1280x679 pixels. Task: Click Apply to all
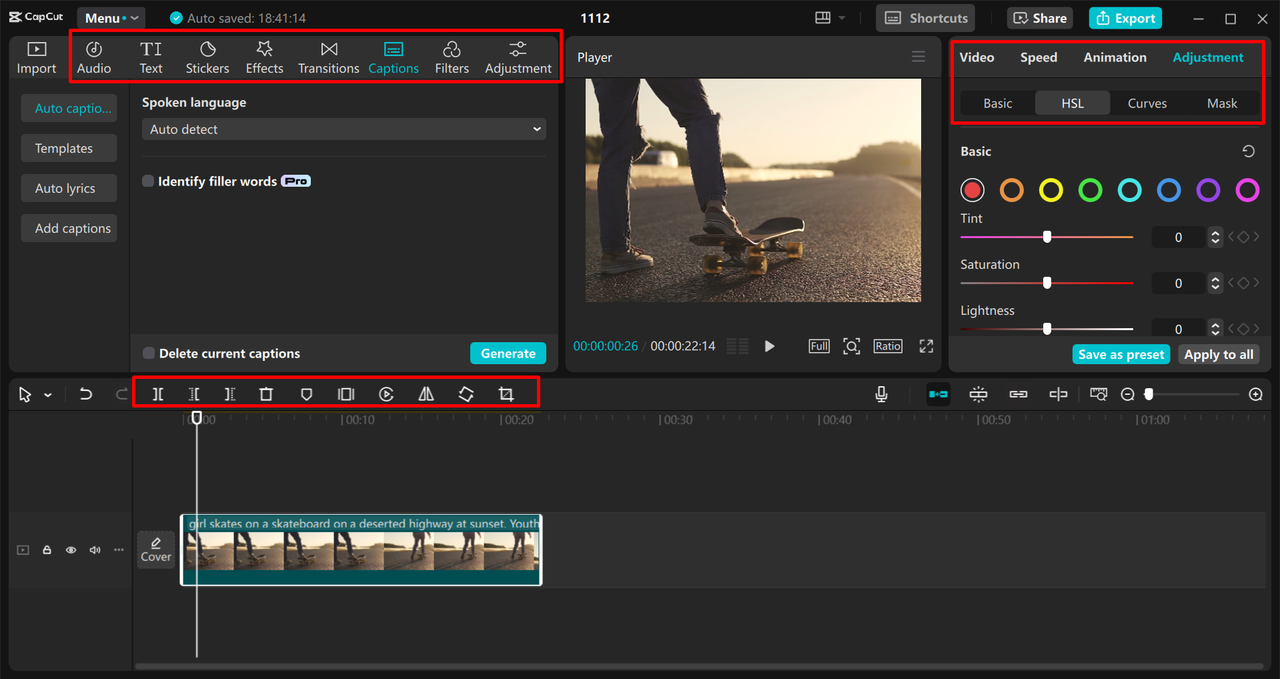pos(1218,354)
